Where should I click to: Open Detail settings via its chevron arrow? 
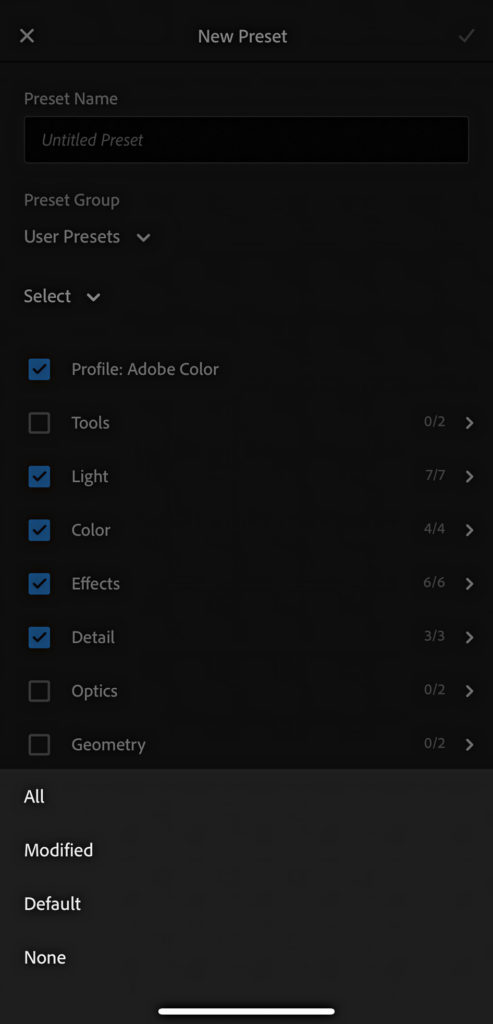tap(469, 637)
